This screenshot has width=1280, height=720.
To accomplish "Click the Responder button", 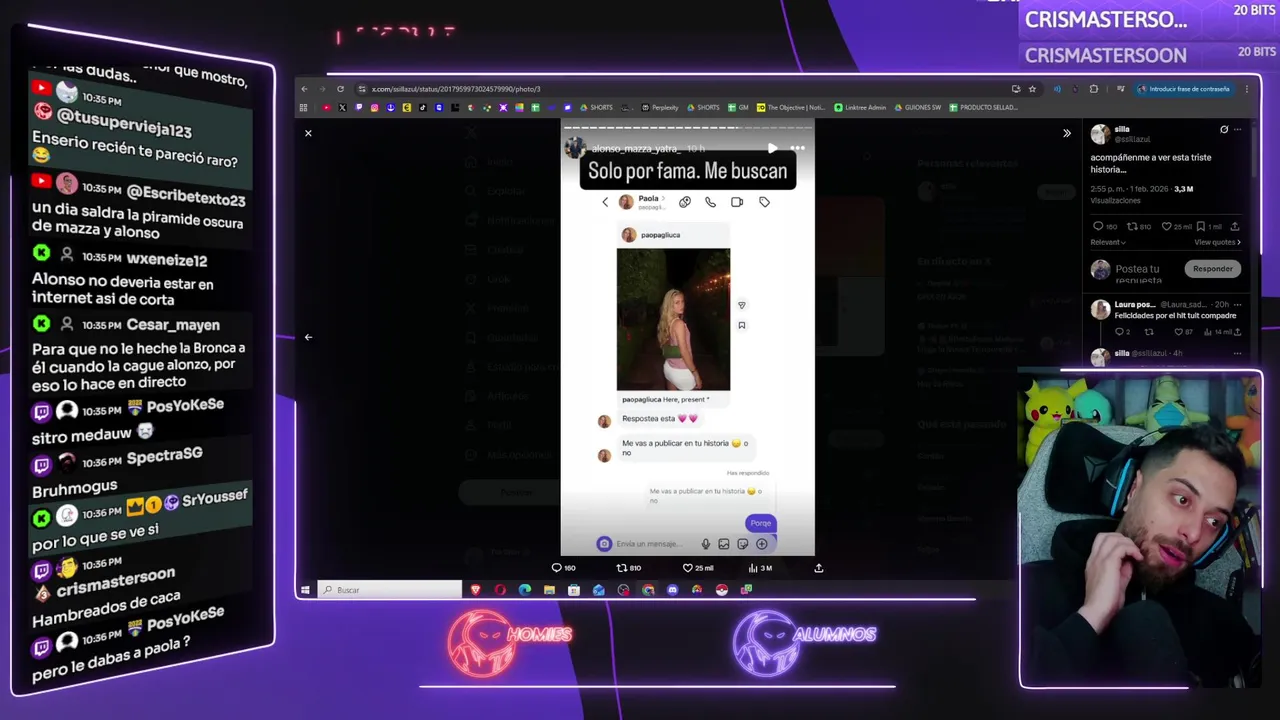I will tap(1213, 269).
